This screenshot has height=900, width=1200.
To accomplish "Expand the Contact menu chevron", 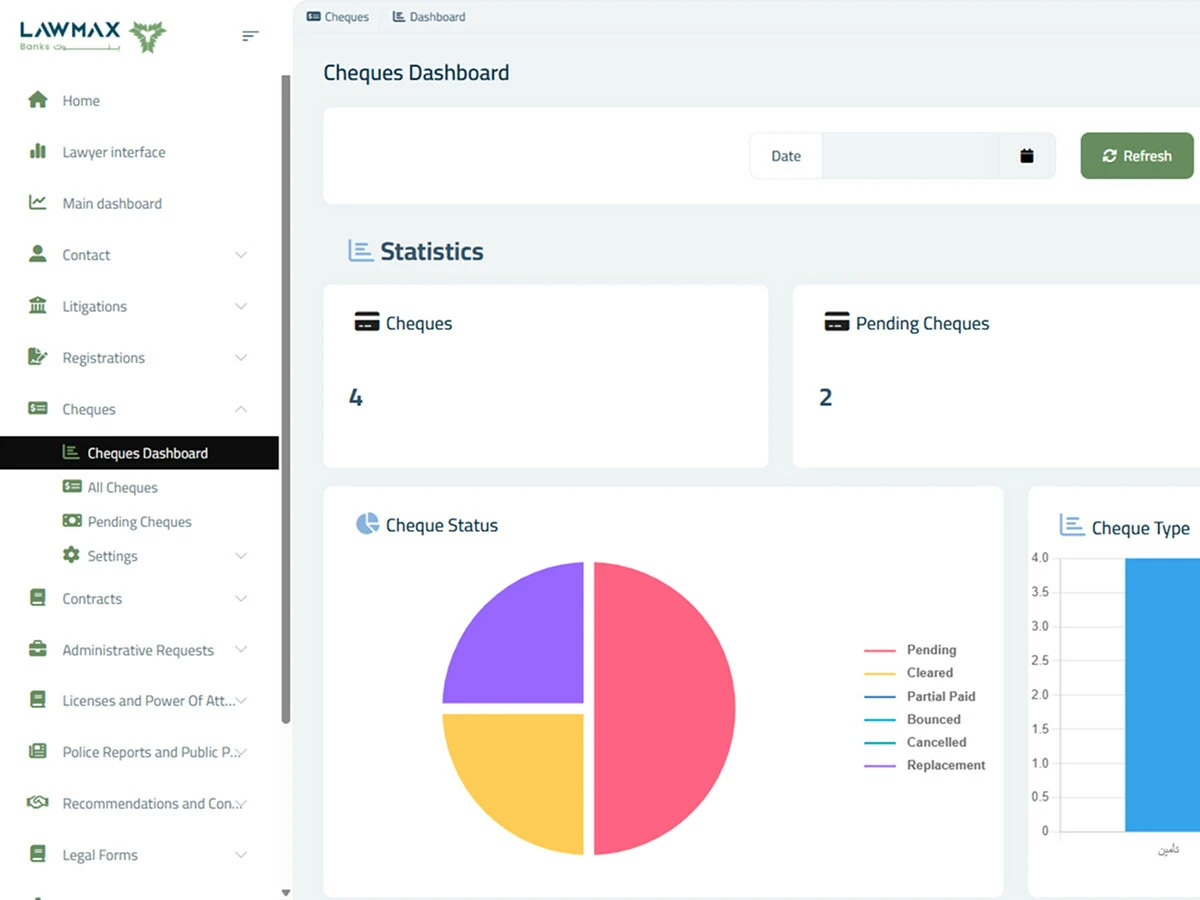I will click(241, 255).
